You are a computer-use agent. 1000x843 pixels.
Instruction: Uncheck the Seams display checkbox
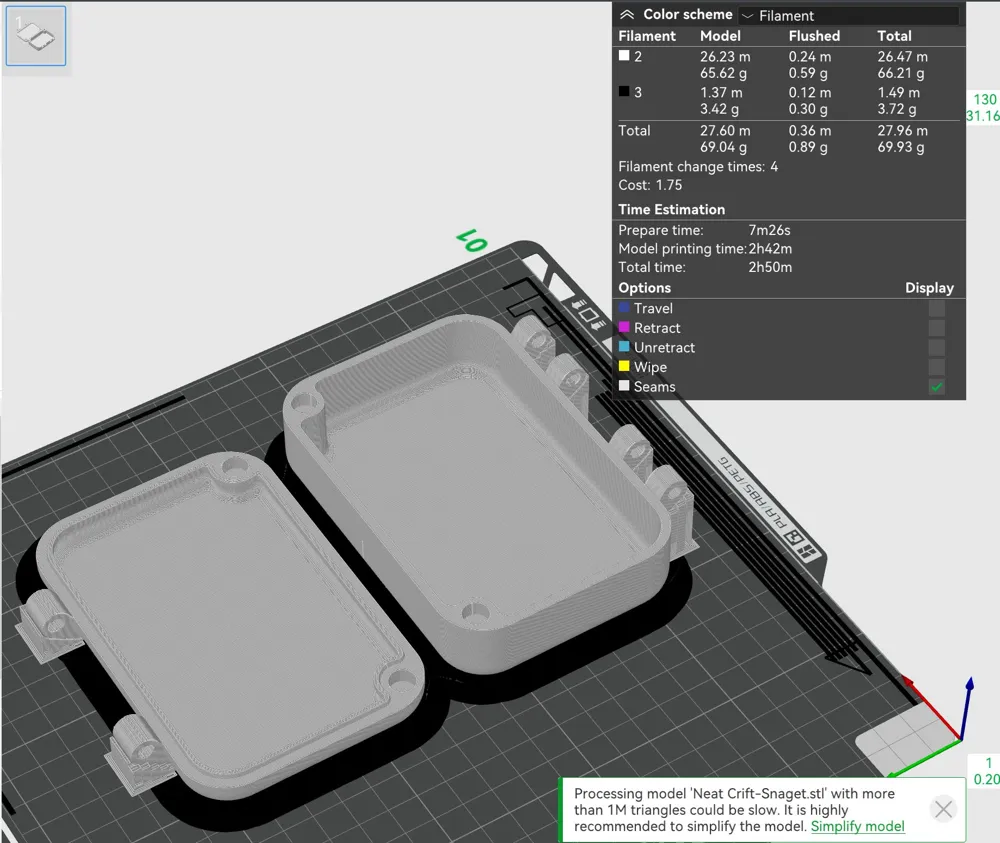pos(936,387)
